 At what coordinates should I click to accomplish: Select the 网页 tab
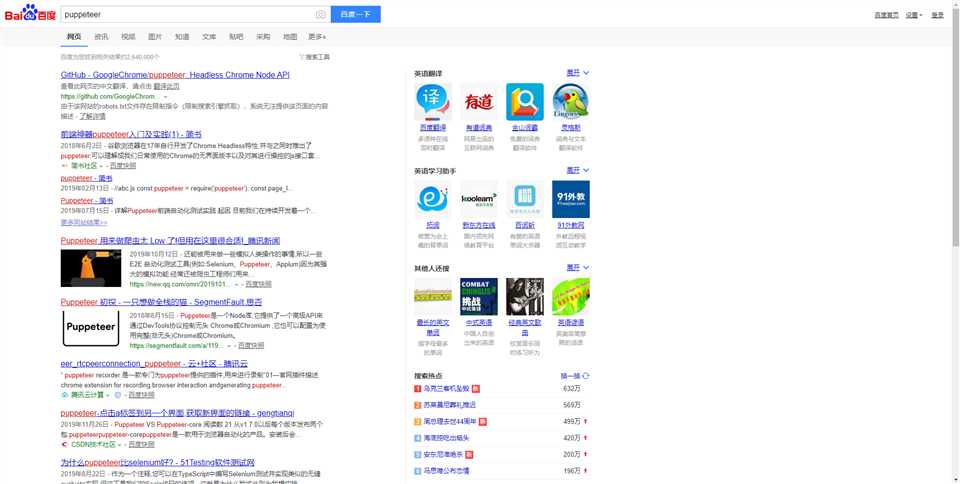pyautogui.click(x=74, y=37)
